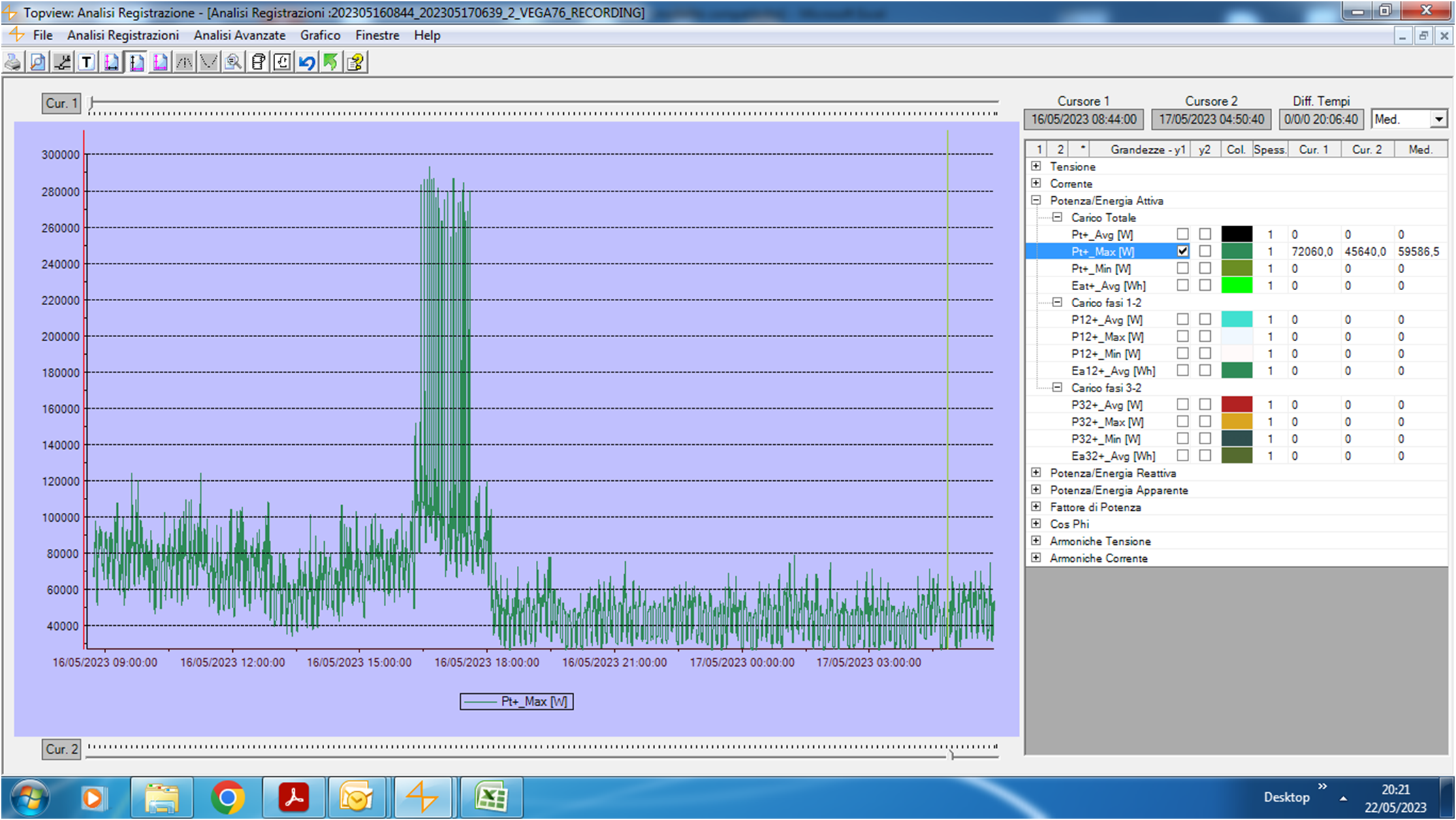Click the Cur. 1 button

click(x=61, y=104)
